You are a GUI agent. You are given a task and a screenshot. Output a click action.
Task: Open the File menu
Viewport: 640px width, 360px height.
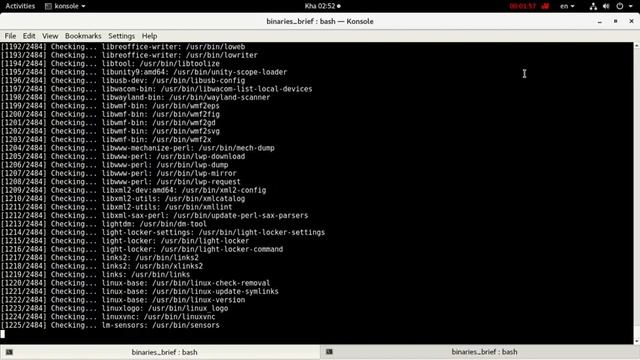coord(10,36)
